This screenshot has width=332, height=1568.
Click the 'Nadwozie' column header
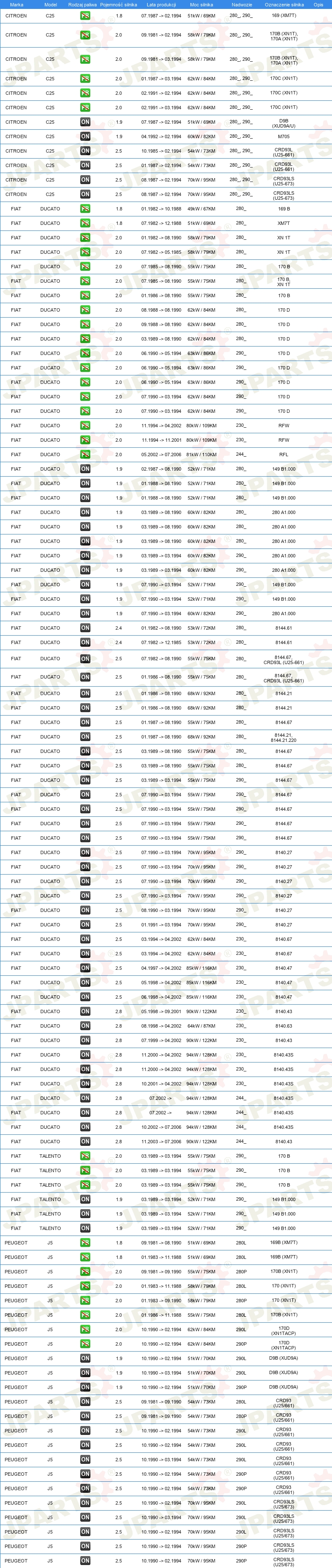242,4
